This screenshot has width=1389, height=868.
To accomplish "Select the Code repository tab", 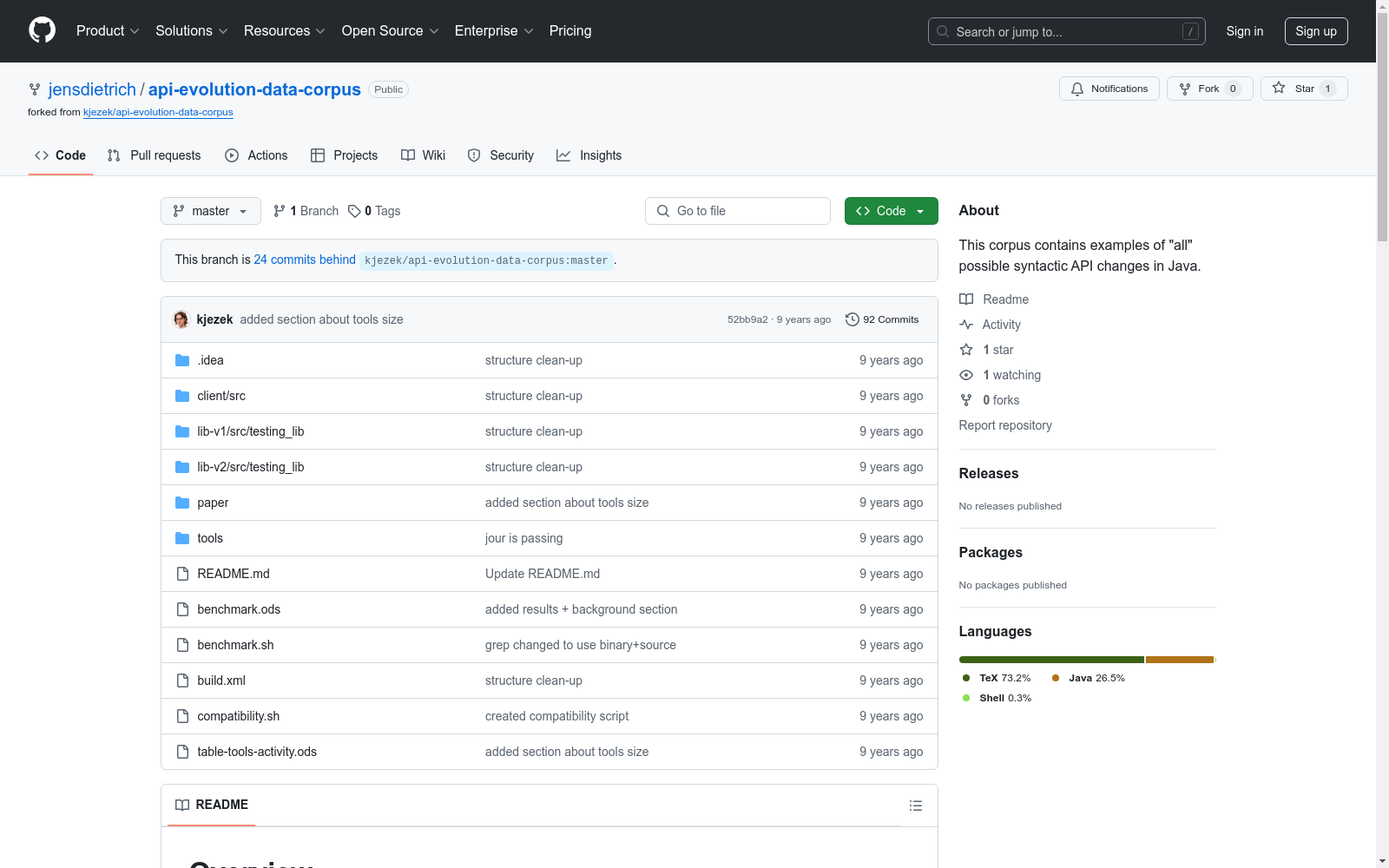I will point(61,155).
